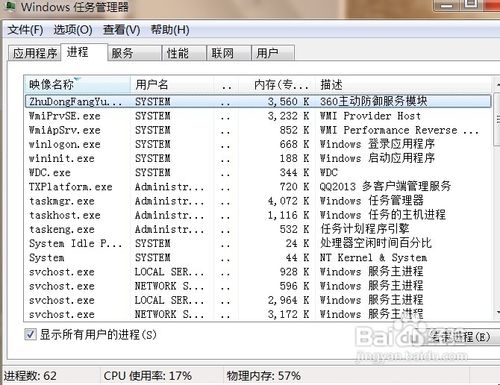
Task: Click the Windows 任务管理器 description cell
Action: [372, 201]
